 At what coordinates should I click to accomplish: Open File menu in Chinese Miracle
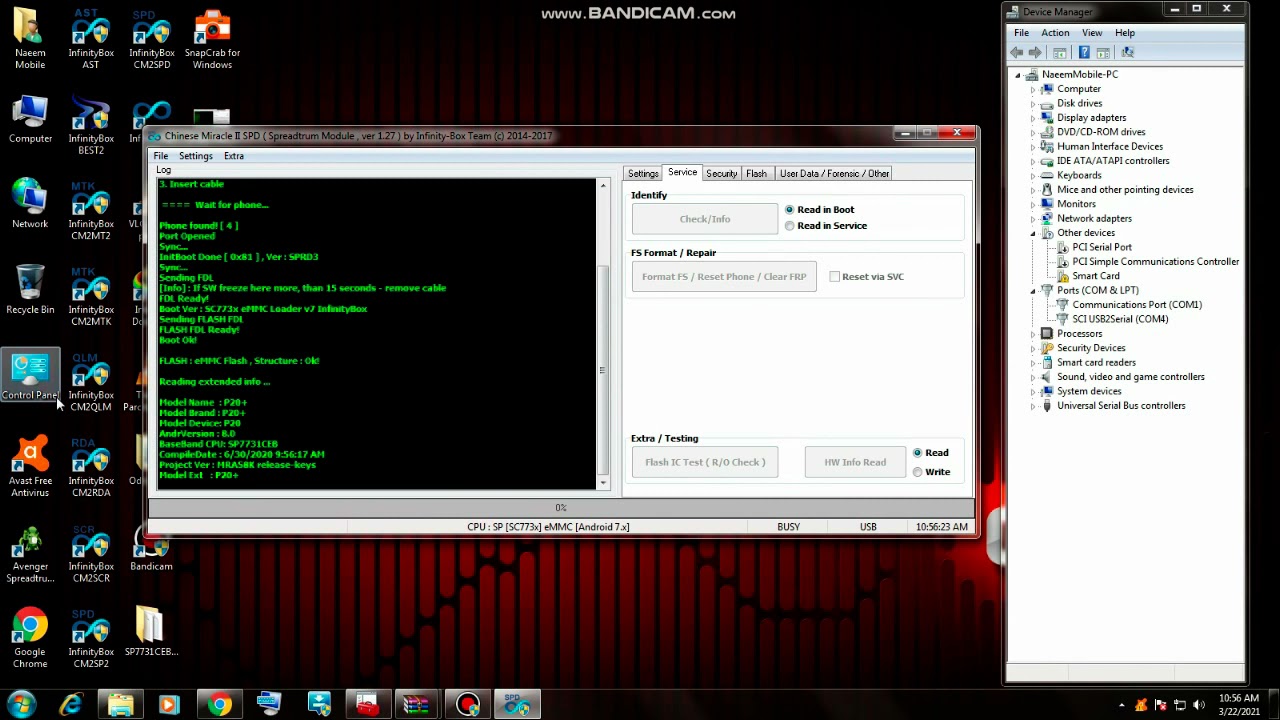(x=160, y=156)
